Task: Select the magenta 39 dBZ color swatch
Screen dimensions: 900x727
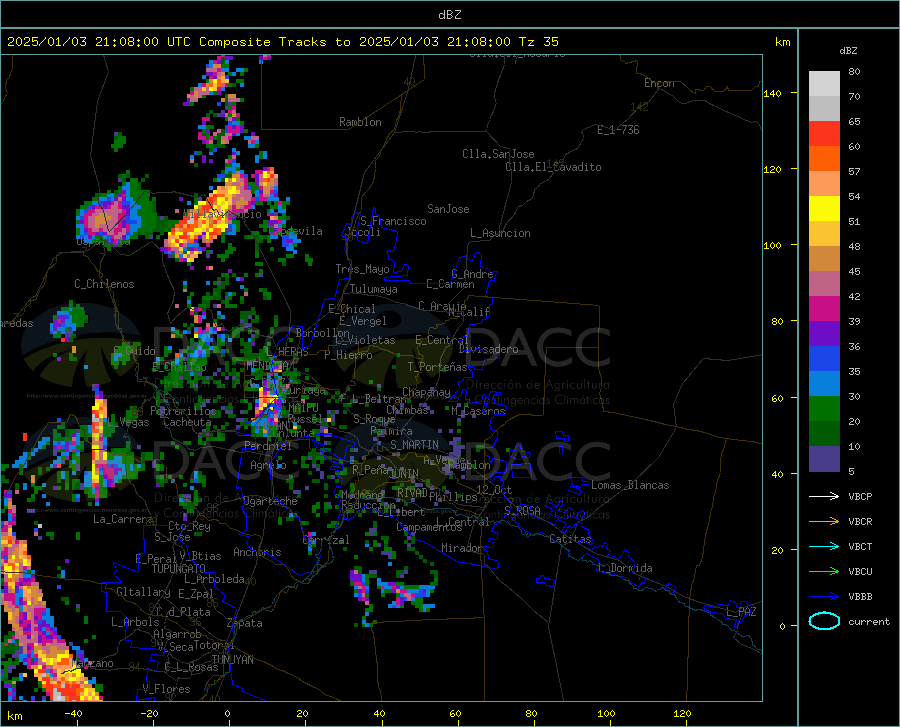Action: point(824,309)
